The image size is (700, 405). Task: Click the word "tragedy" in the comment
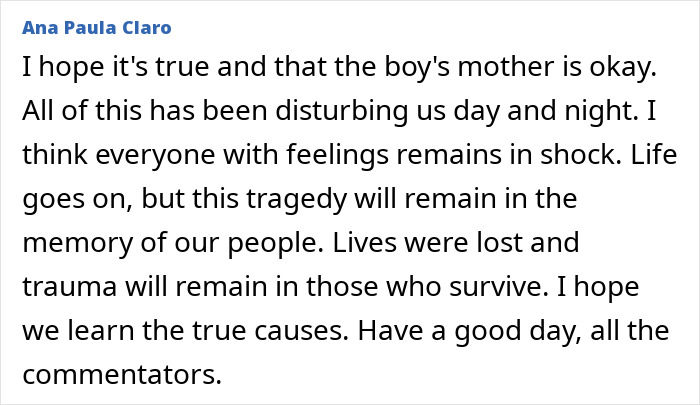click(x=297, y=198)
